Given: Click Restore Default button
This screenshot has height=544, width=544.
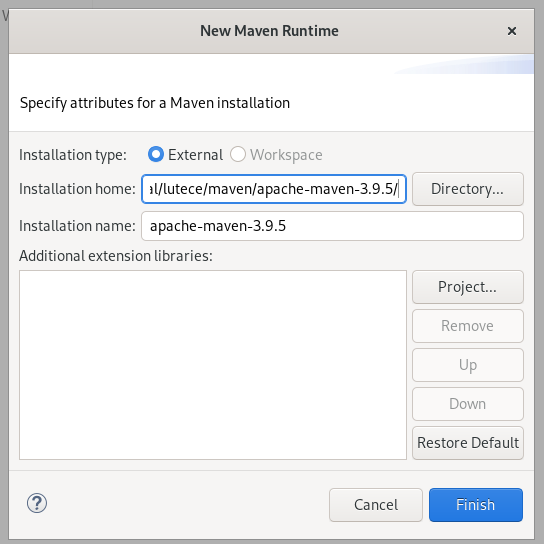Looking at the screenshot, I should tap(468, 443).
